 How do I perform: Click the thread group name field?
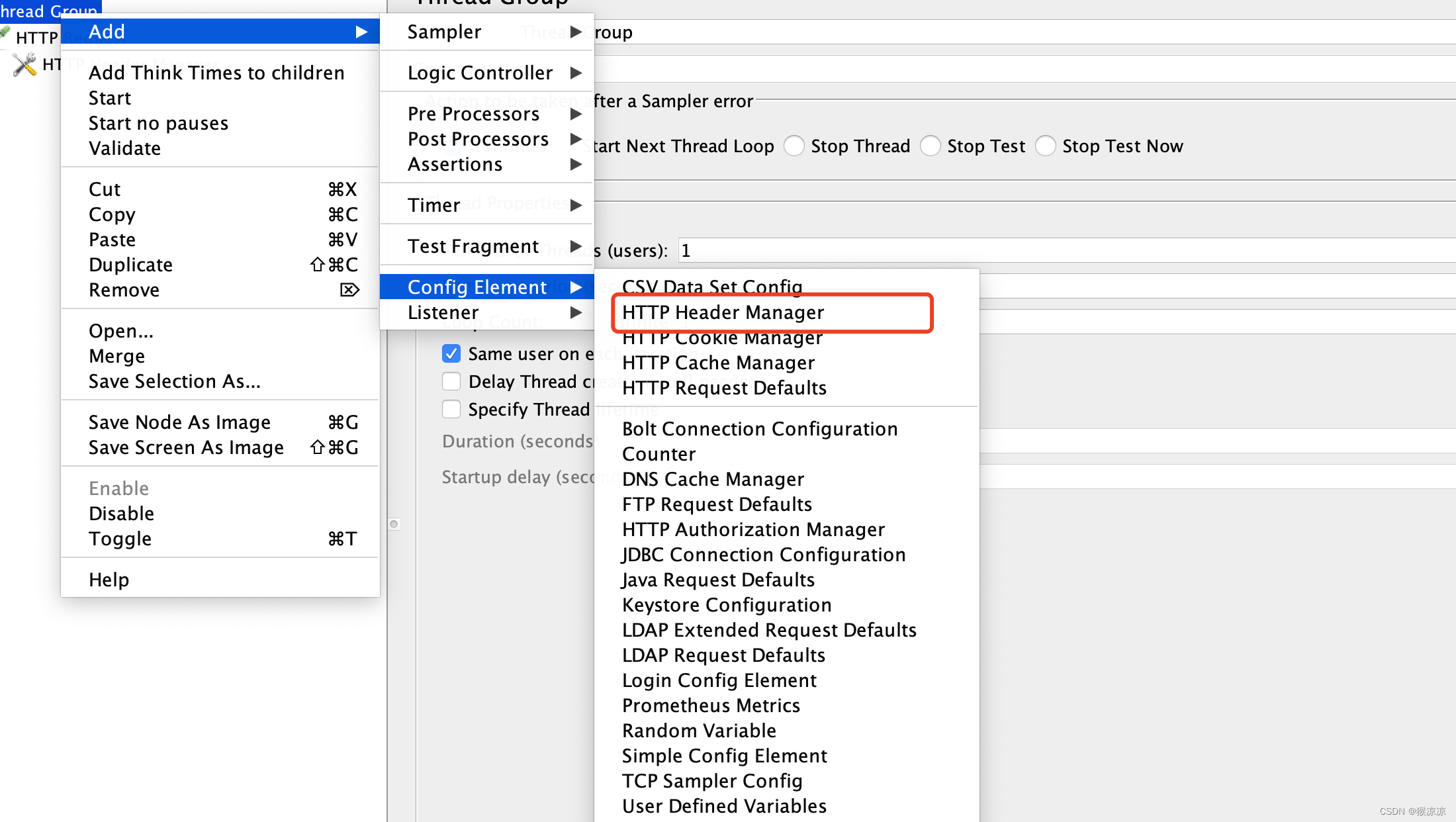click(1024, 32)
